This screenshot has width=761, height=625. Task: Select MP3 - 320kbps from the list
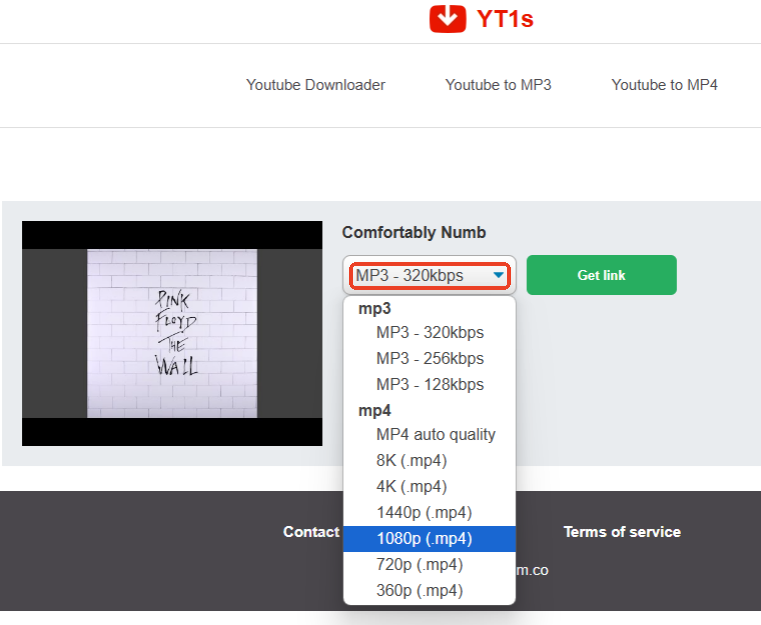coord(430,333)
